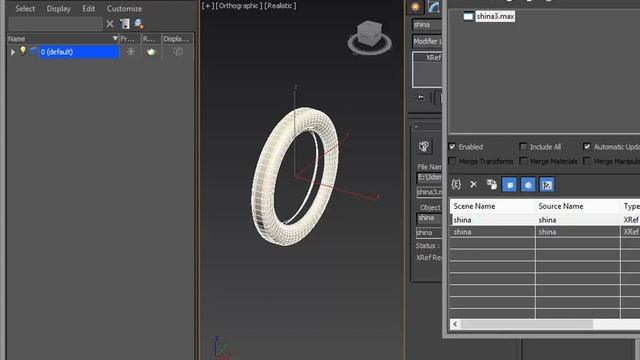Viewport: 640px width, 360px height.
Task: Open the Create panel sun icon tab
Action: tap(416, 7)
